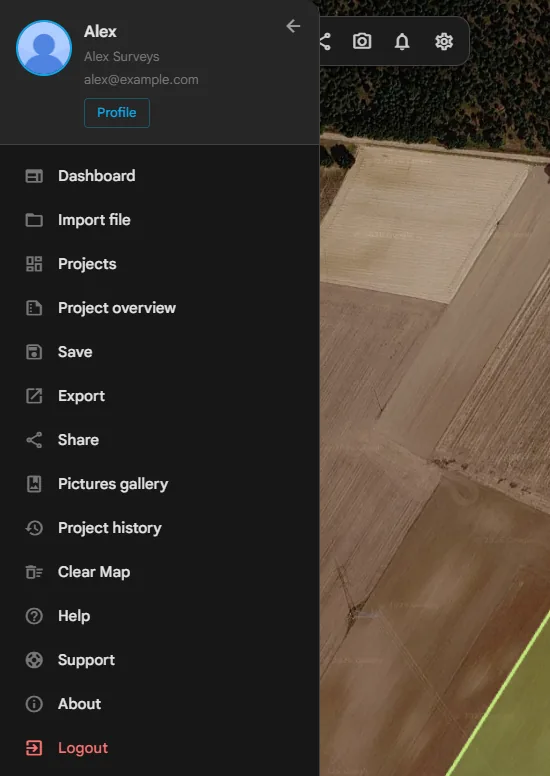Click the Clear Map trash icon
This screenshot has height=776, width=550.
[34, 572]
